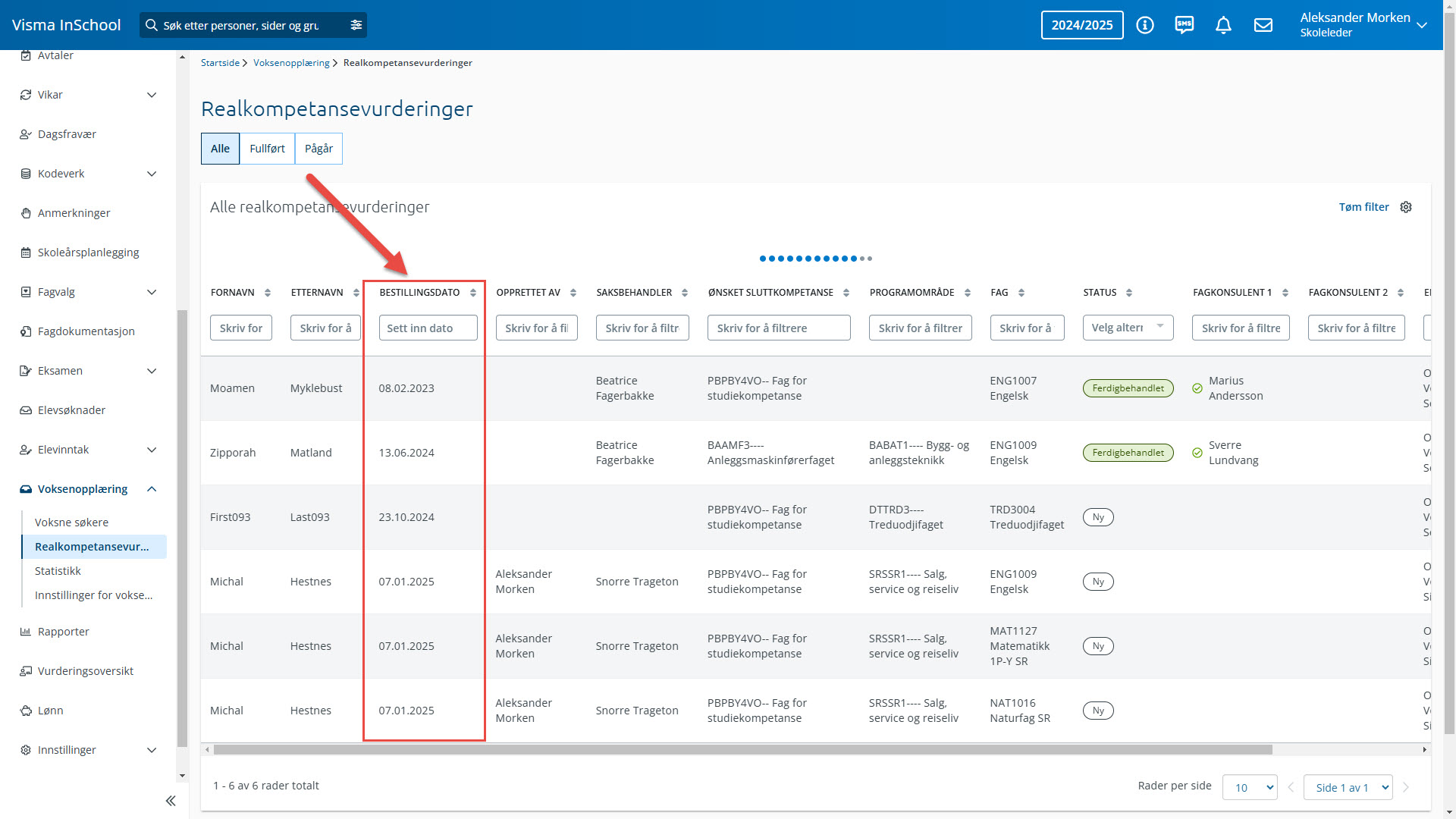The width and height of the screenshot is (1456, 819).
Task: Collapse sidebar with double chevron icon
Action: click(x=171, y=801)
